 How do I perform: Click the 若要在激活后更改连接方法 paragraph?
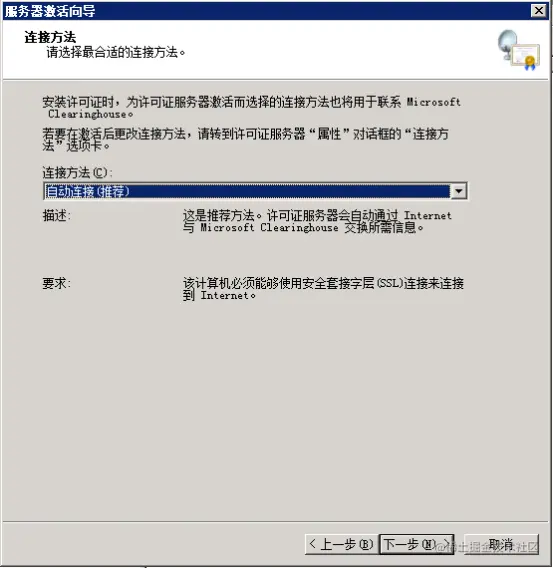coord(246,140)
